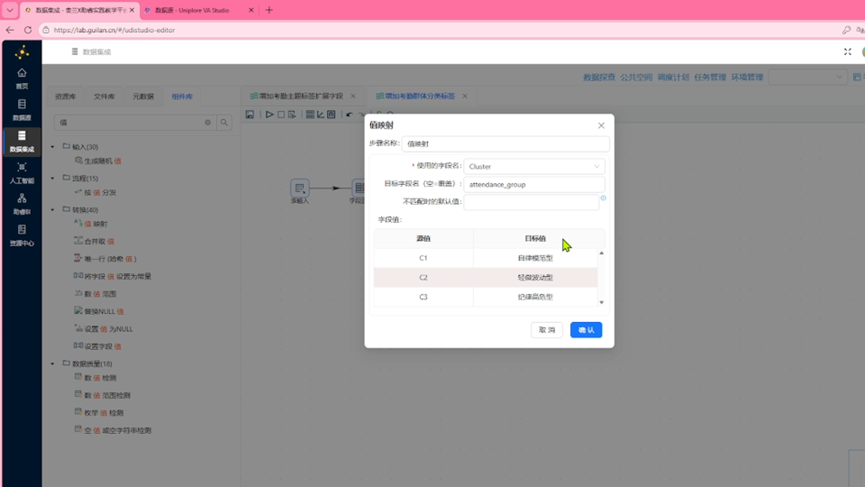Open 首页 home in sidebar
The image size is (865, 487).
22,78
